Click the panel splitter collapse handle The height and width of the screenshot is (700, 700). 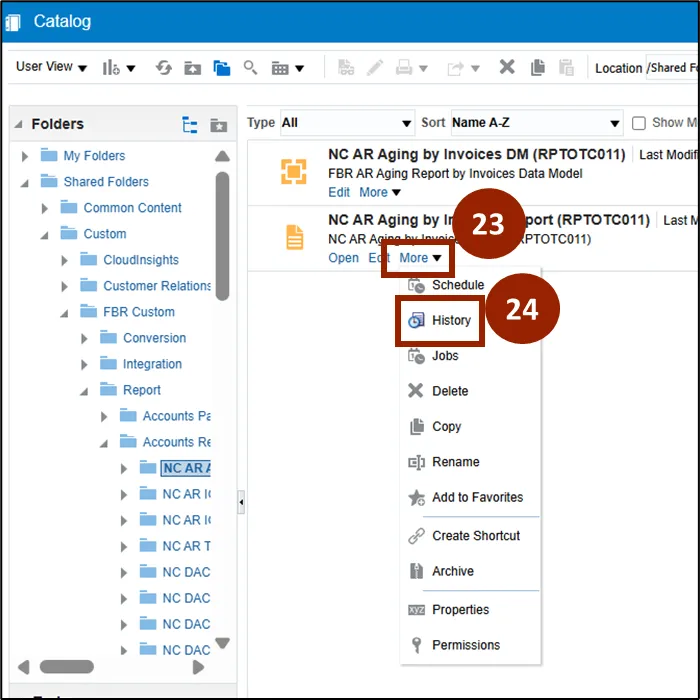pos(241,502)
